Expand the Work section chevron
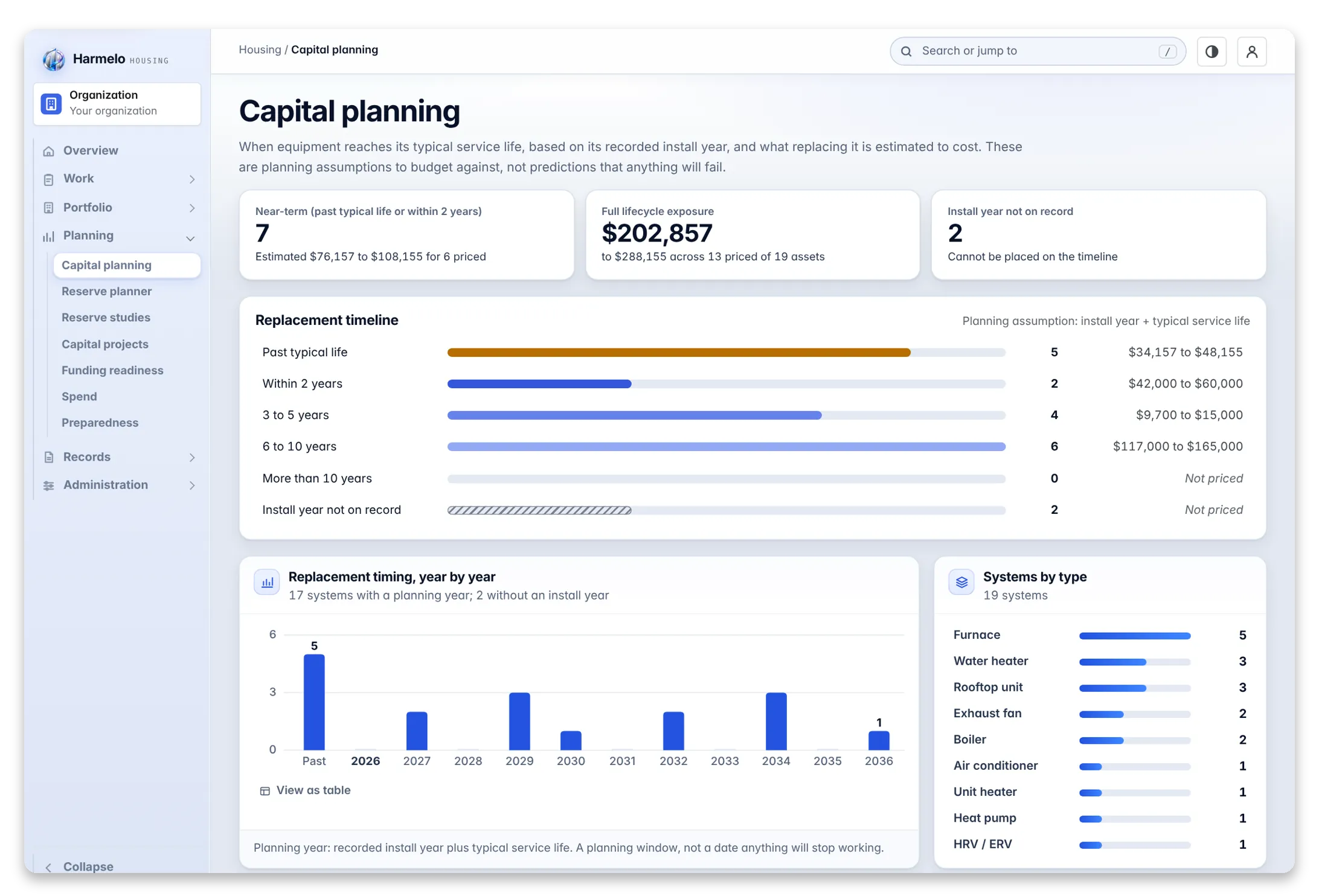The width and height of the screenshot is (1319, 896). [192, 179]
